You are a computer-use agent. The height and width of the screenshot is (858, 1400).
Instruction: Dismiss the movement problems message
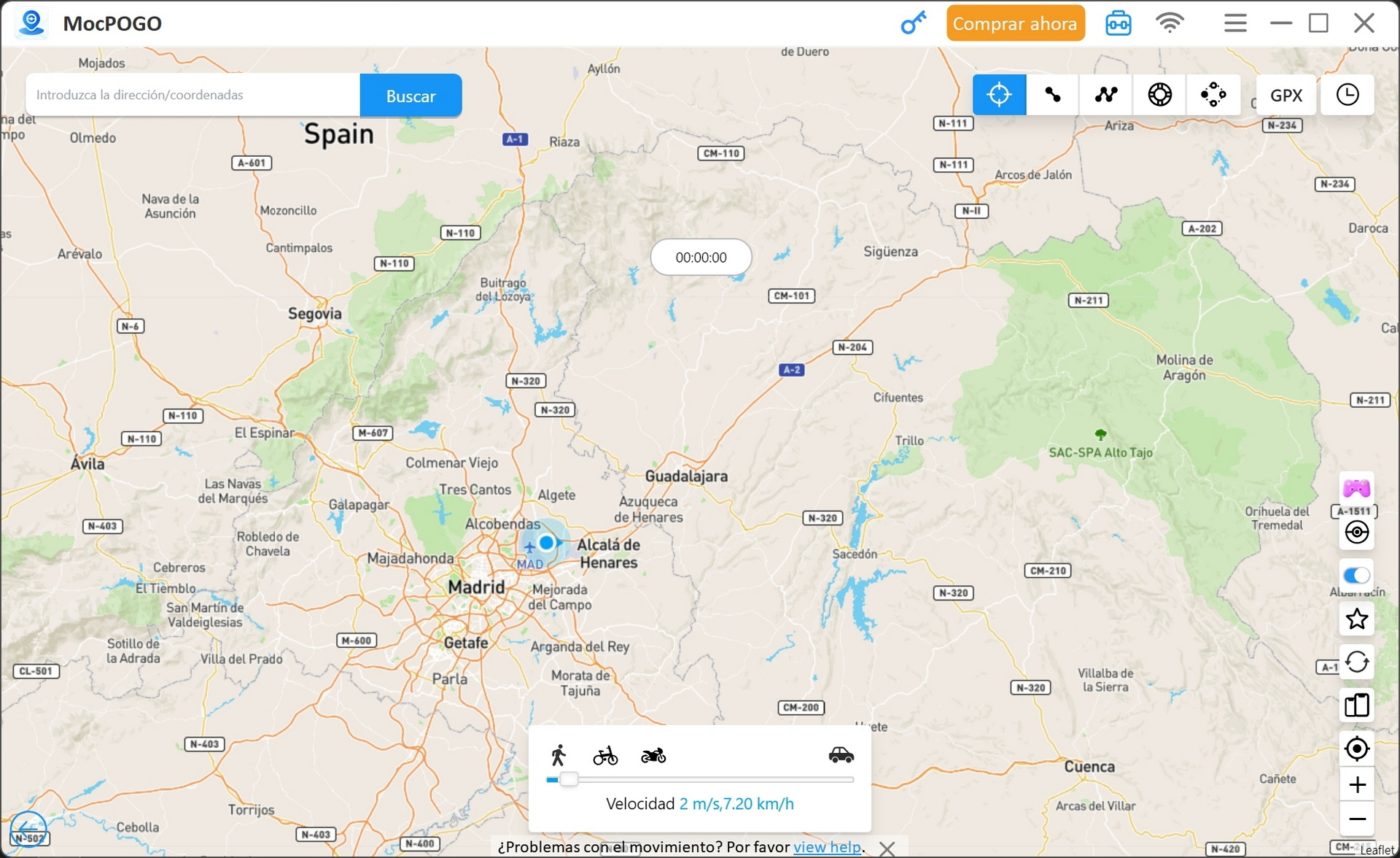pyautogui.click(x=887, y=849)
